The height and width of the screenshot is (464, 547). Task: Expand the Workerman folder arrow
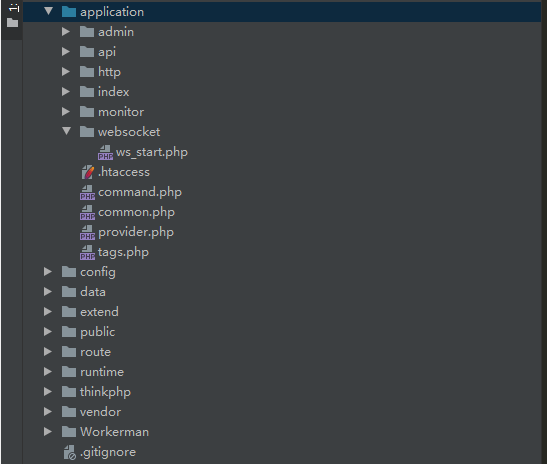tap(48, 432)
